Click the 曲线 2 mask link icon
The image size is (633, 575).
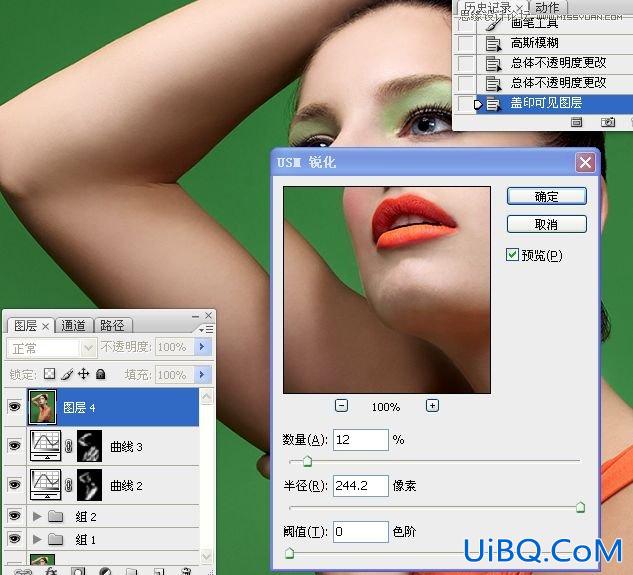69,485
